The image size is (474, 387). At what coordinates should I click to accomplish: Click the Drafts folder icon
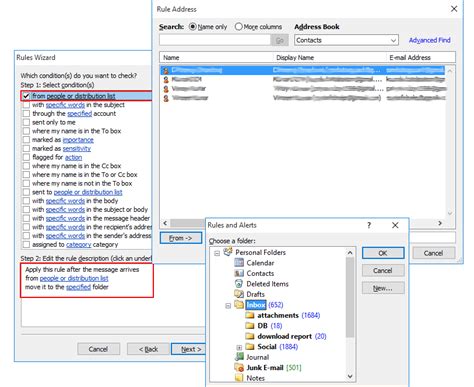pos(239,294)
